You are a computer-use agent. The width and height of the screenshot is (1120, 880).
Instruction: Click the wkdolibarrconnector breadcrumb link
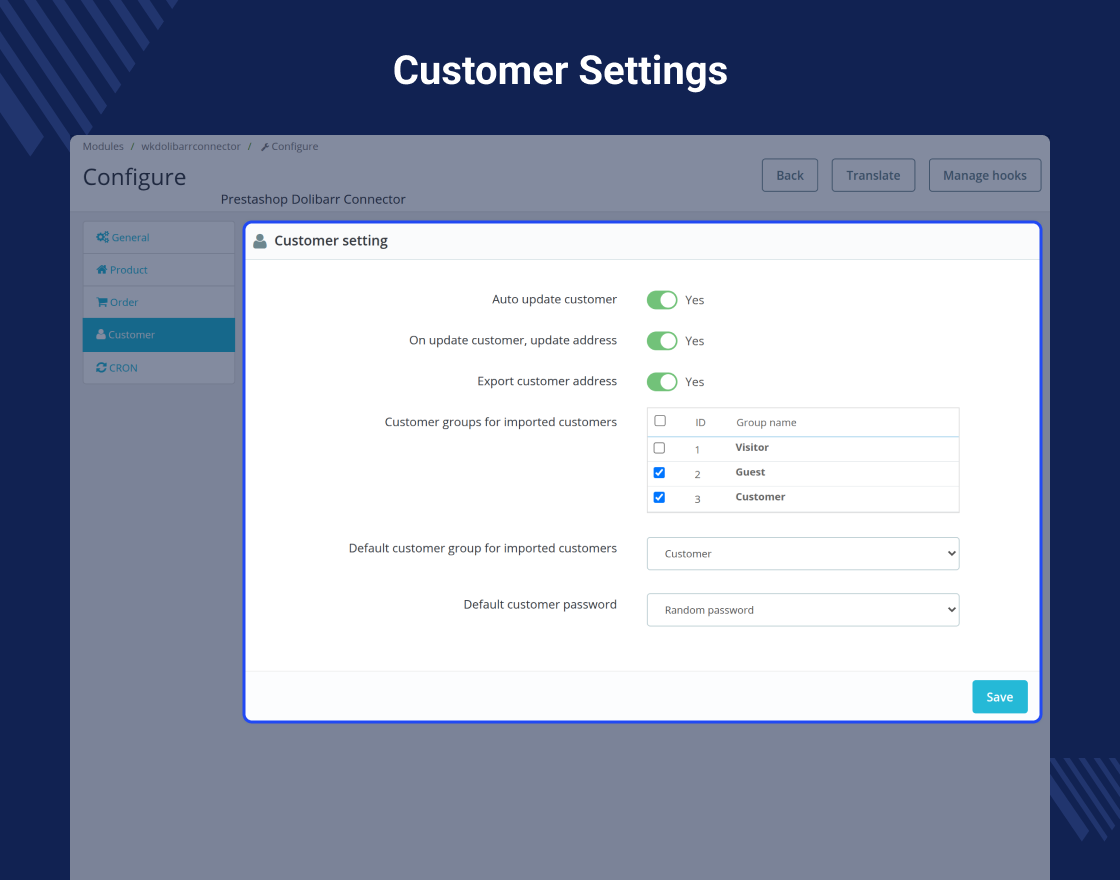point(191,146)
